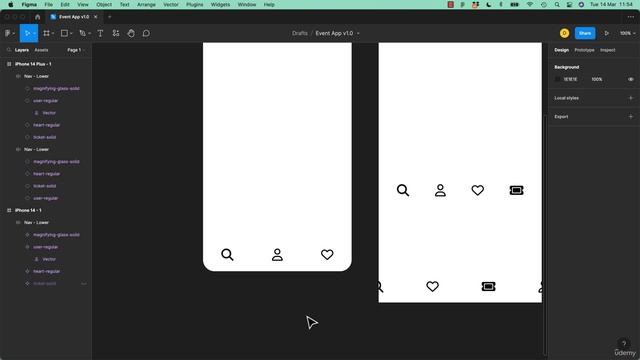Select the Layers tab
Screen dimensions: 640x360
pyautogui.click(x=22, y=50)
